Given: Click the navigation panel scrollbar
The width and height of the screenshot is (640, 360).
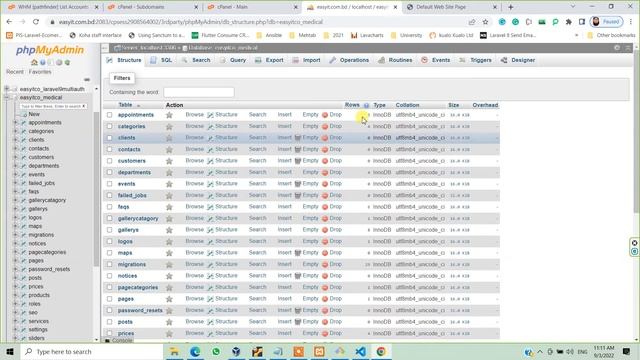Looking at the screenshot, I should click(96, 188).
